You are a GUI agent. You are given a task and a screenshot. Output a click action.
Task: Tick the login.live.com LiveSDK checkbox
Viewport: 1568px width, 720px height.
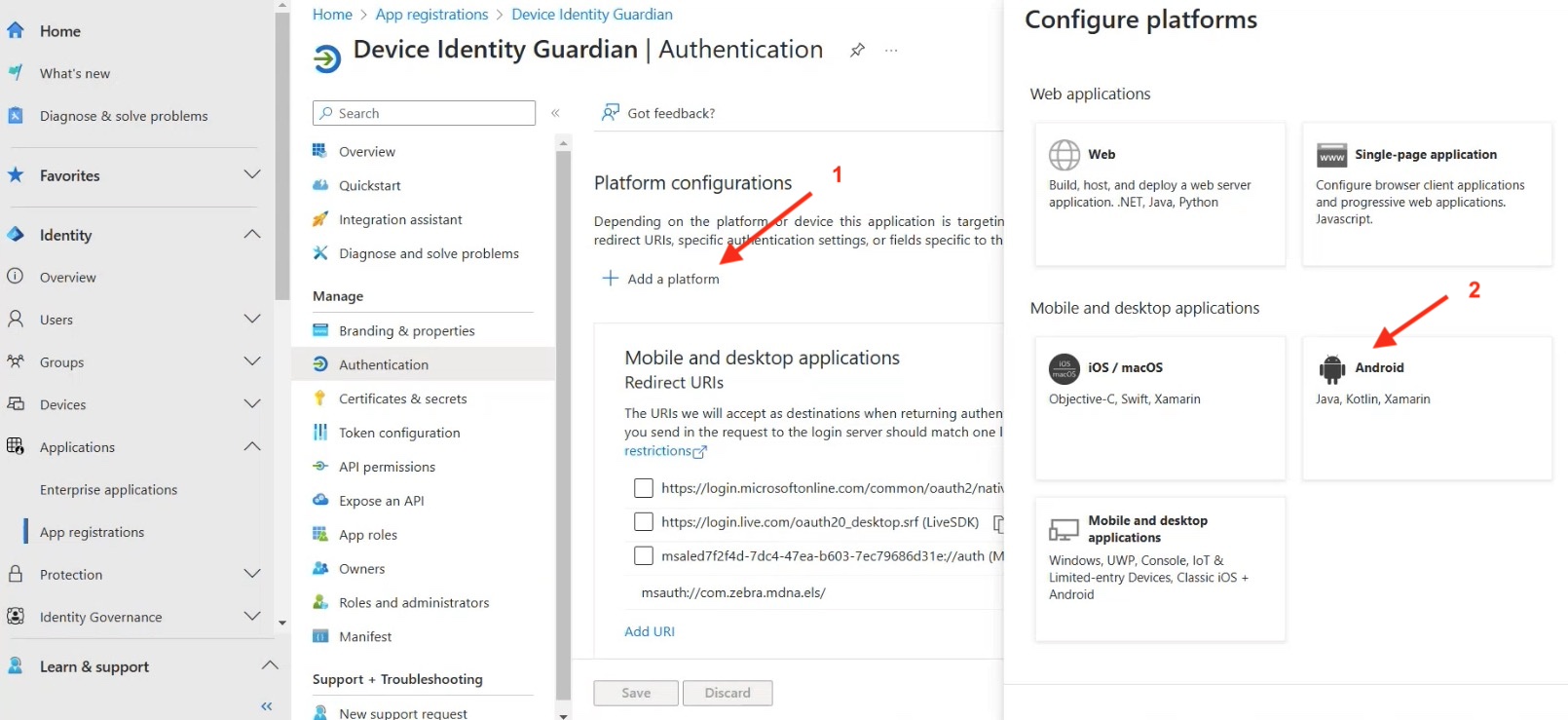(644, 522)
